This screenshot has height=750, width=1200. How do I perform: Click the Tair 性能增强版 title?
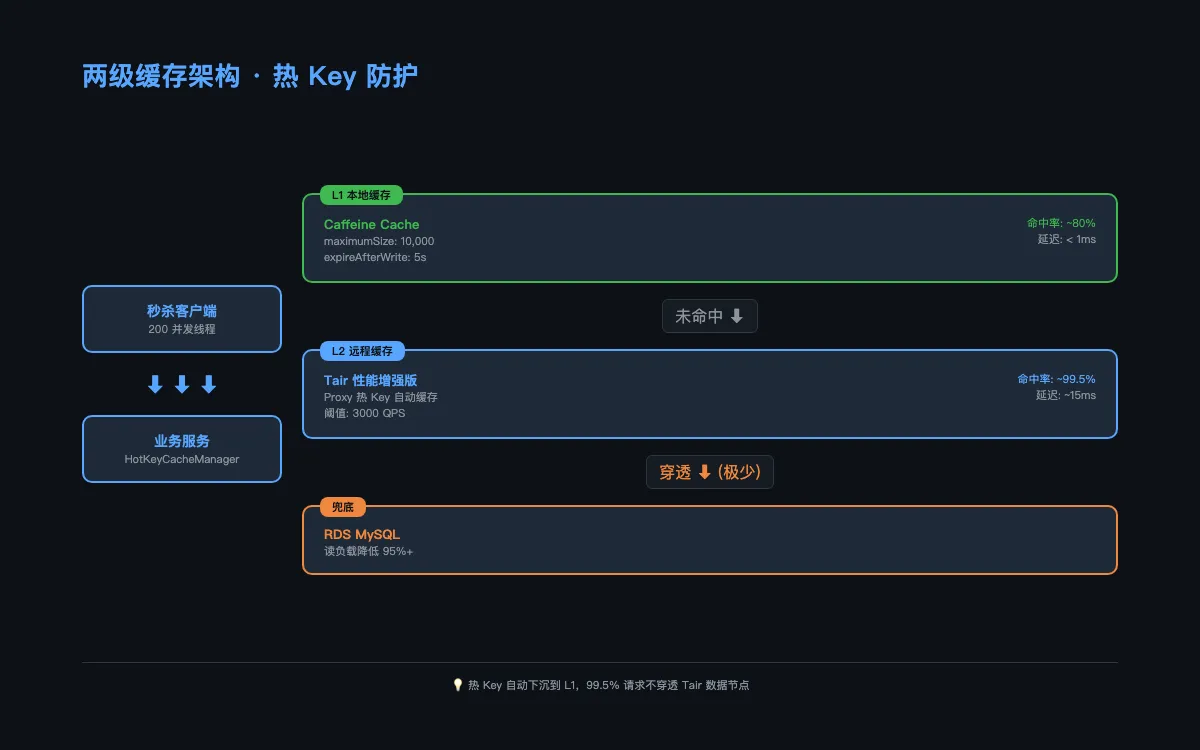(370, 380)
